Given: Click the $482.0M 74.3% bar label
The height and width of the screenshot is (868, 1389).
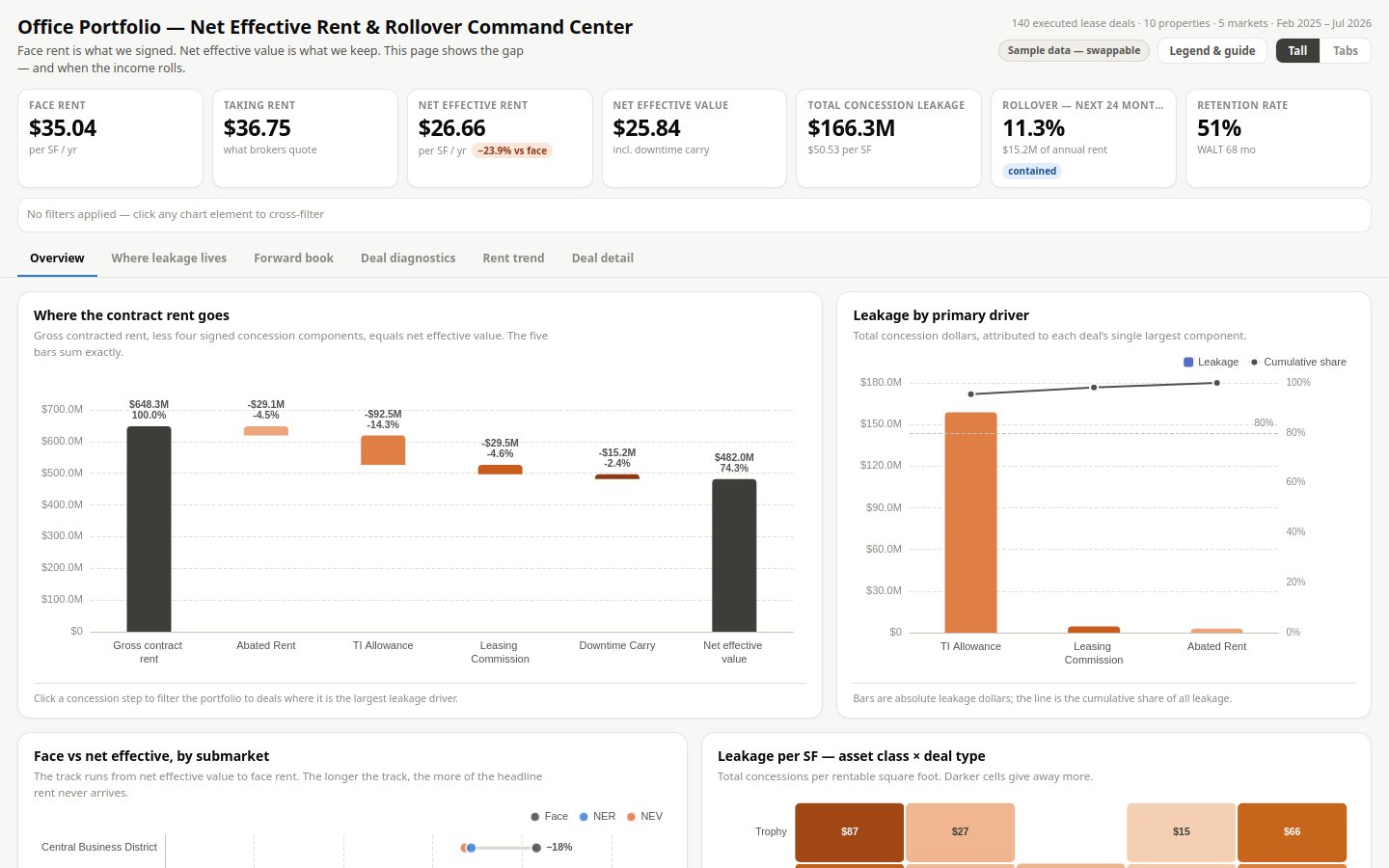Looking at the screenshot, I should (x=734, y=463).
